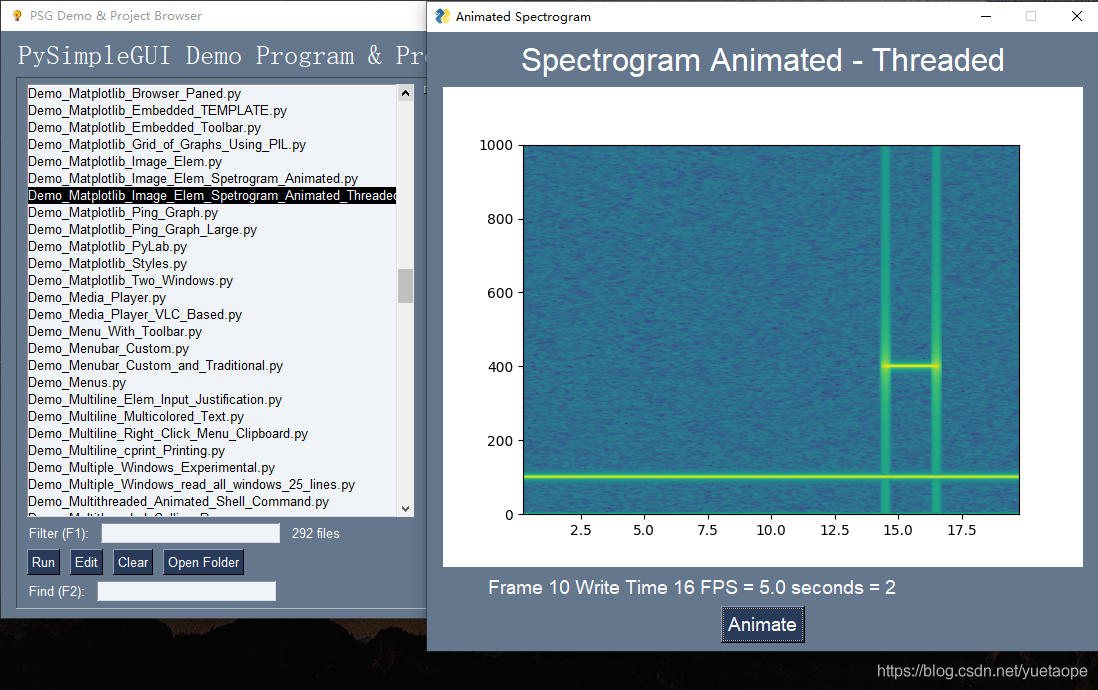Select Demo_Matplotlib_Styles.py
The width and height of the screenshot is (1098, 690).
coord(211,263)
